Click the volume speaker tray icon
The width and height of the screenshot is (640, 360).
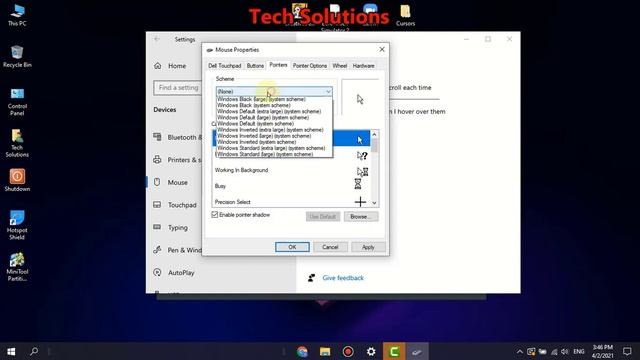click(x=564, y=351)
